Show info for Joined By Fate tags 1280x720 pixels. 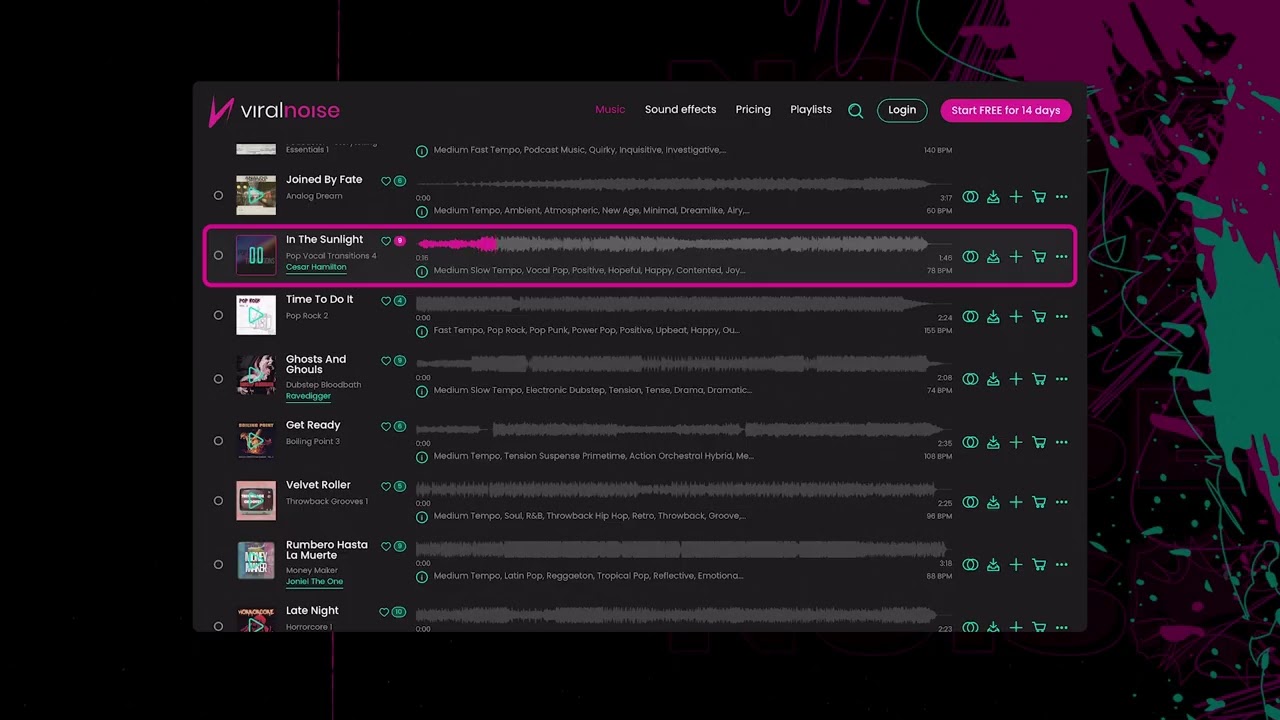pos(422,211)
